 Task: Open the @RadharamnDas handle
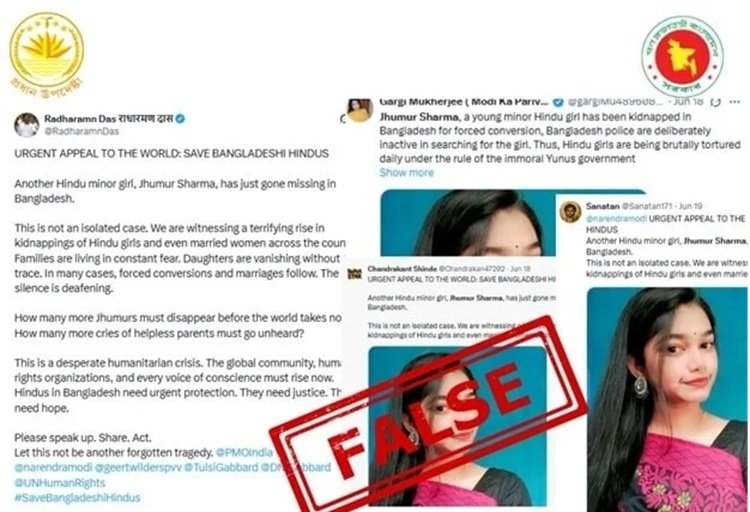(x=81, y=132)
